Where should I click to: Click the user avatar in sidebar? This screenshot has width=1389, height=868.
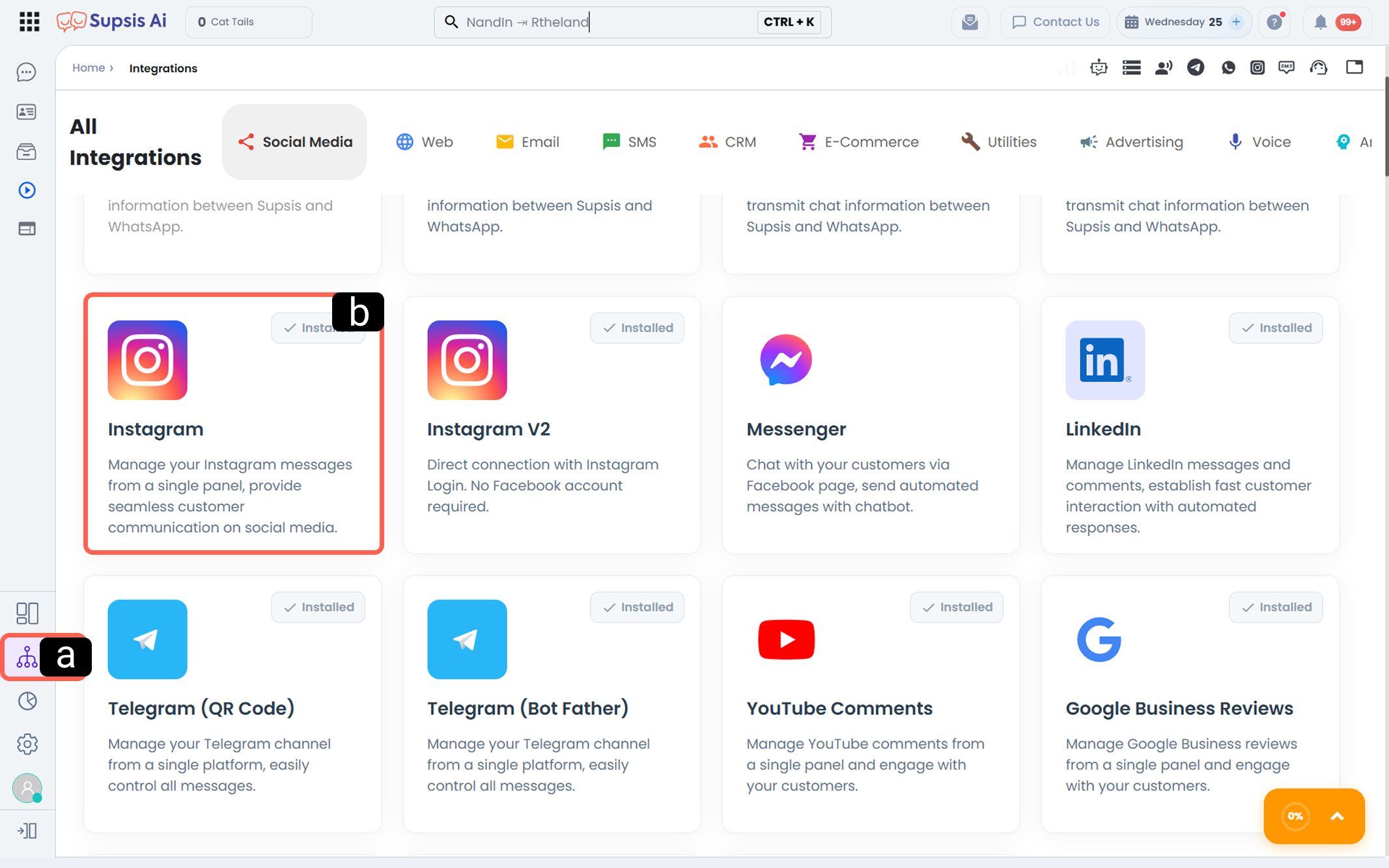[27, 788]
